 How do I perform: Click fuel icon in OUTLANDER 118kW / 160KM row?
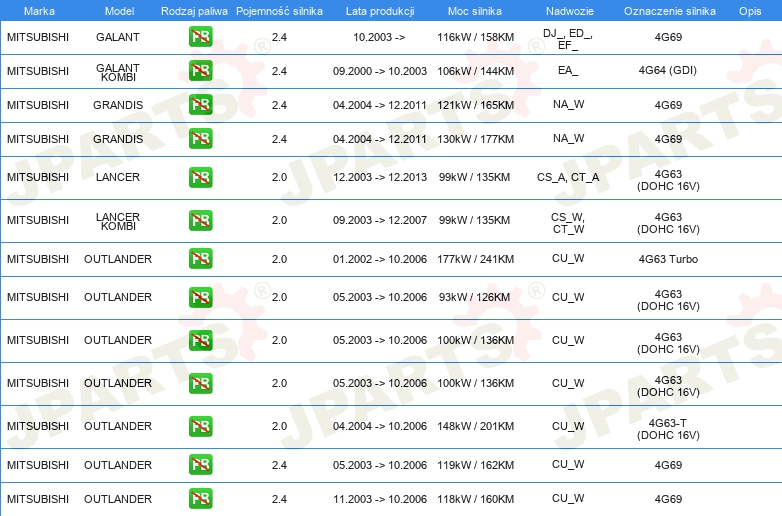[200, 499]
